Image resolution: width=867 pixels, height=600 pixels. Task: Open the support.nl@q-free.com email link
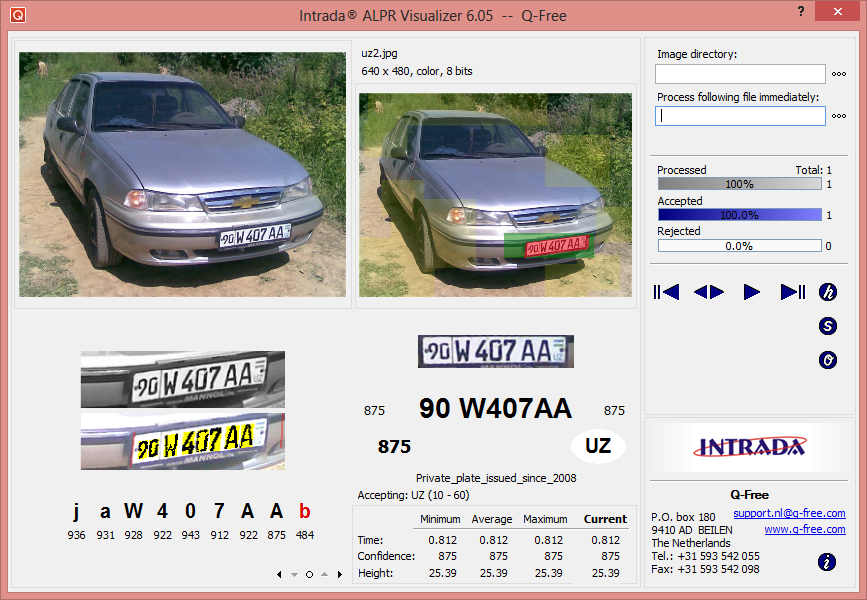pyautogui.click(x=789, y=513)
